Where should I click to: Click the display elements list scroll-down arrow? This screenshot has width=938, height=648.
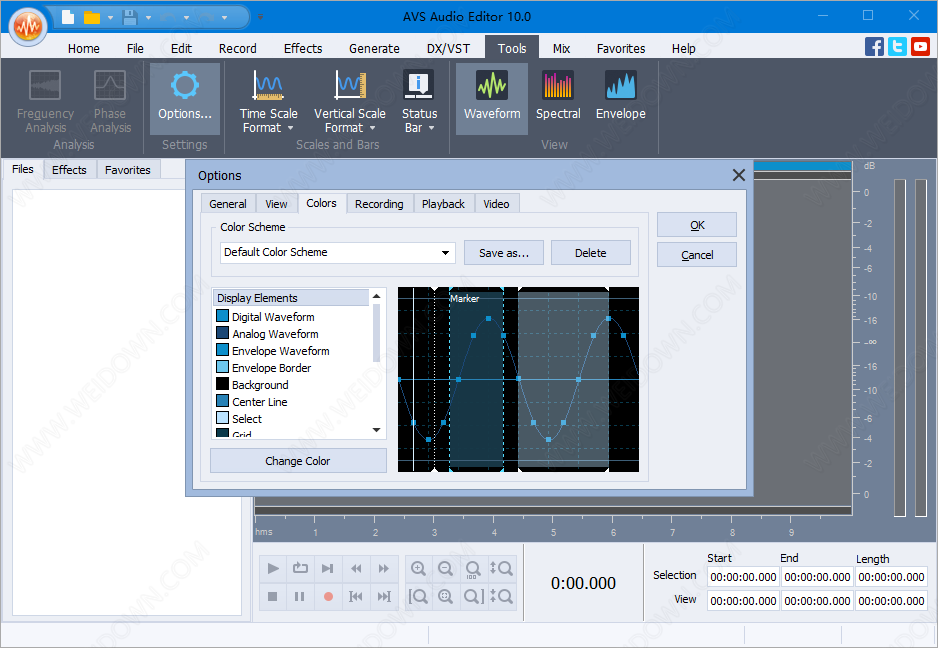pos(376,430)
